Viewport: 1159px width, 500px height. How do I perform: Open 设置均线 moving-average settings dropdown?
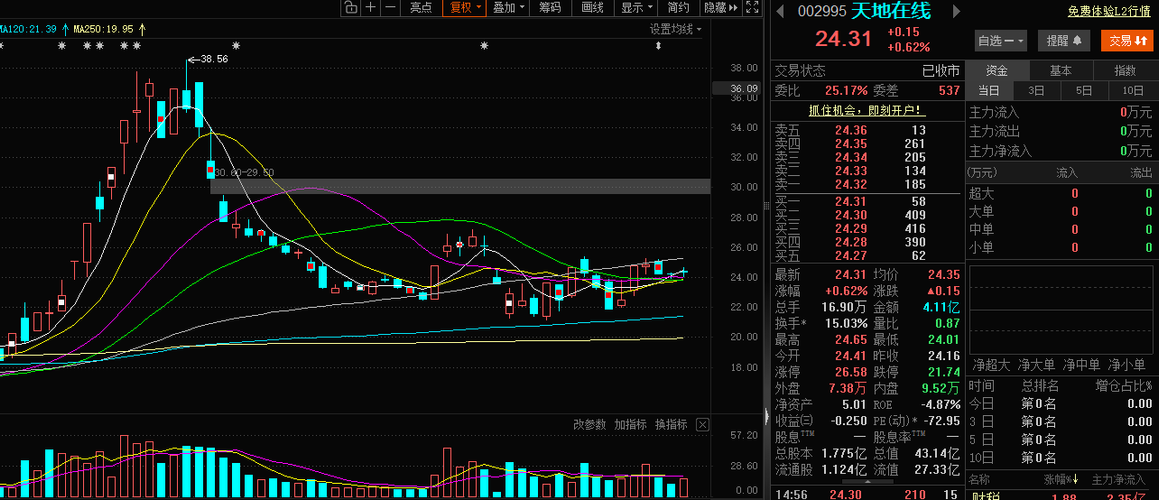tap(676, 29)
